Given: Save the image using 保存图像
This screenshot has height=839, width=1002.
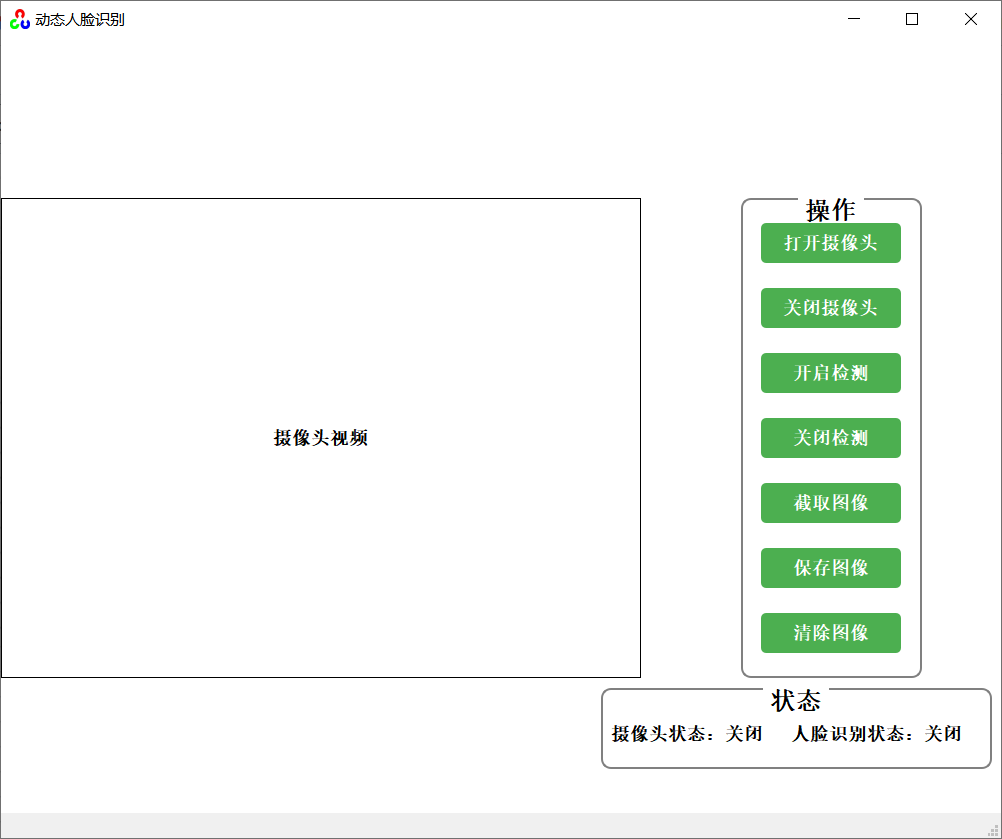Looking at the screenshot, I should pyautogui.click(x=830, y=568).
